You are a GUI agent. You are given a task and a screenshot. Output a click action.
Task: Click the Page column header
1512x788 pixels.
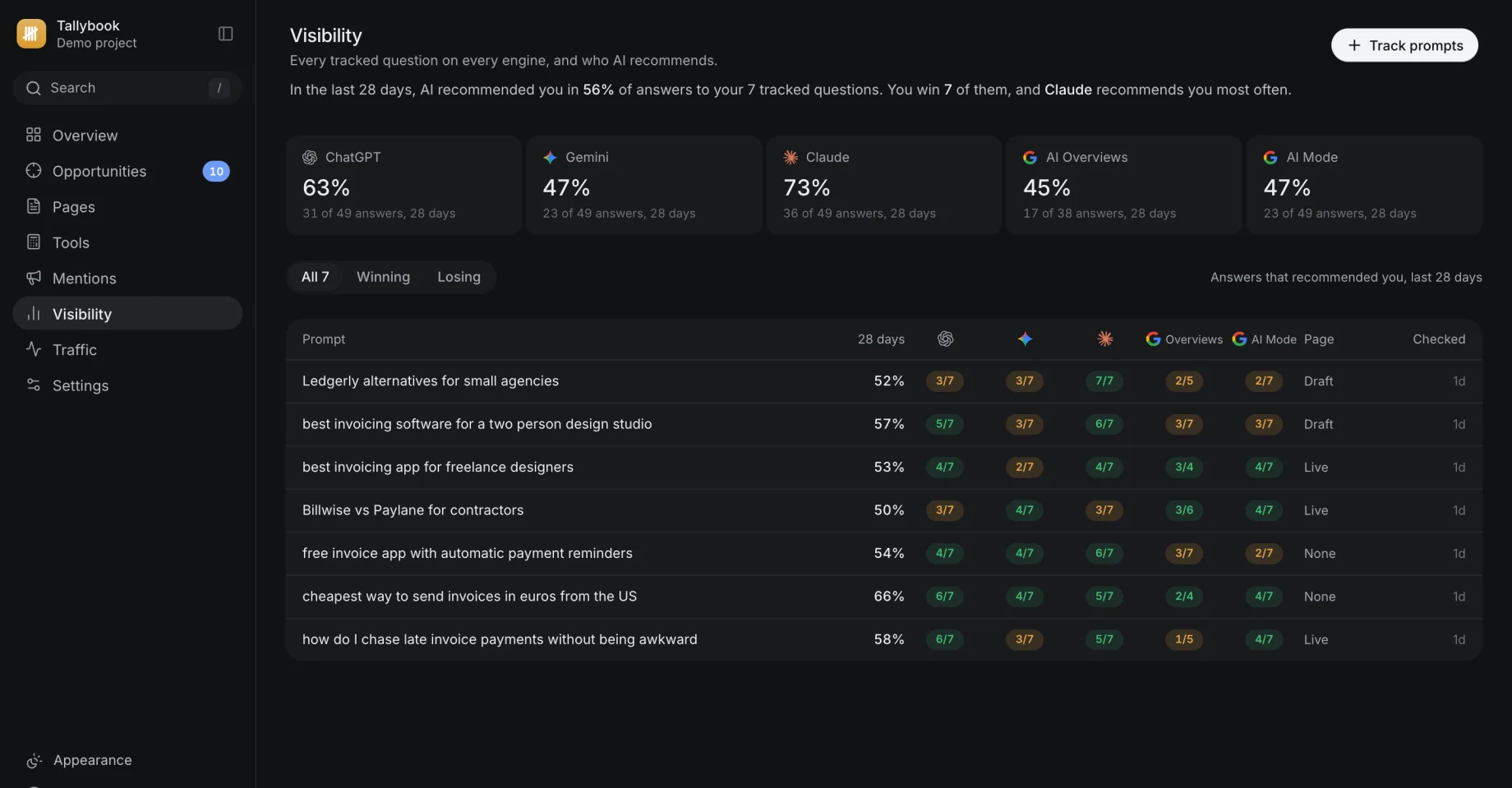pyautogui.click(x=1319, y=339)
